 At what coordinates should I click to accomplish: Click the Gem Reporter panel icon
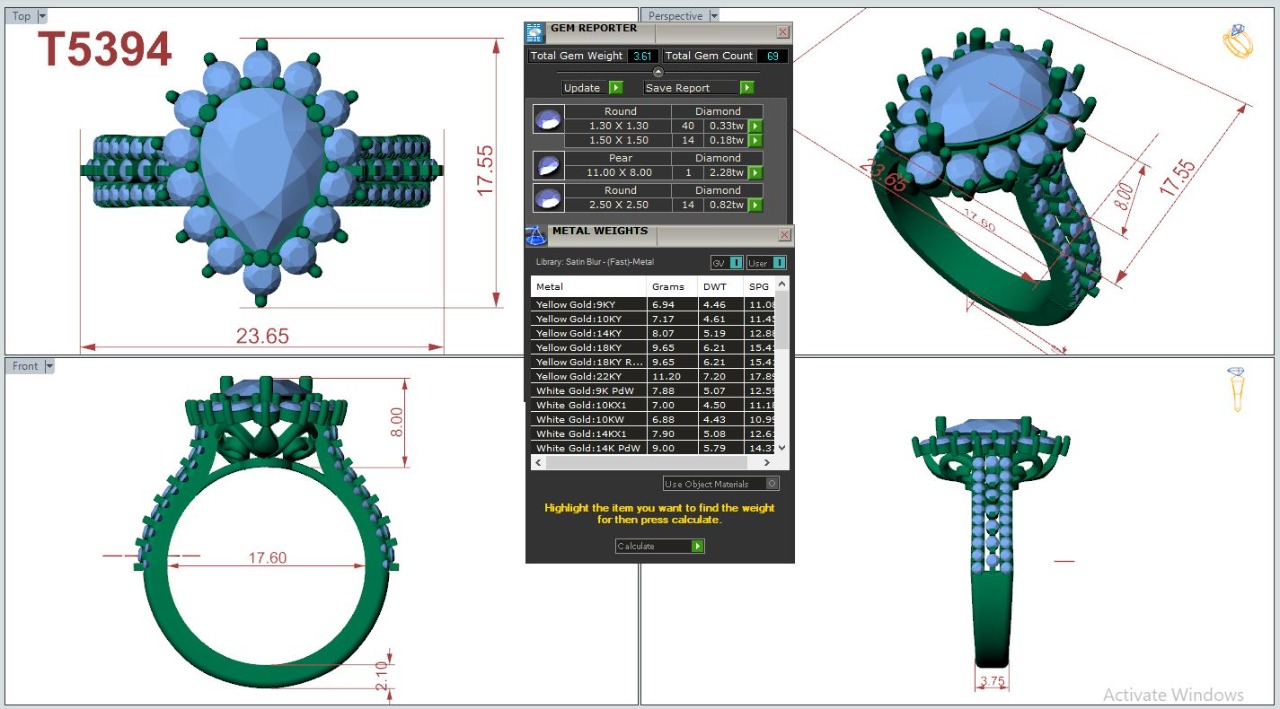tap(535, 32)
